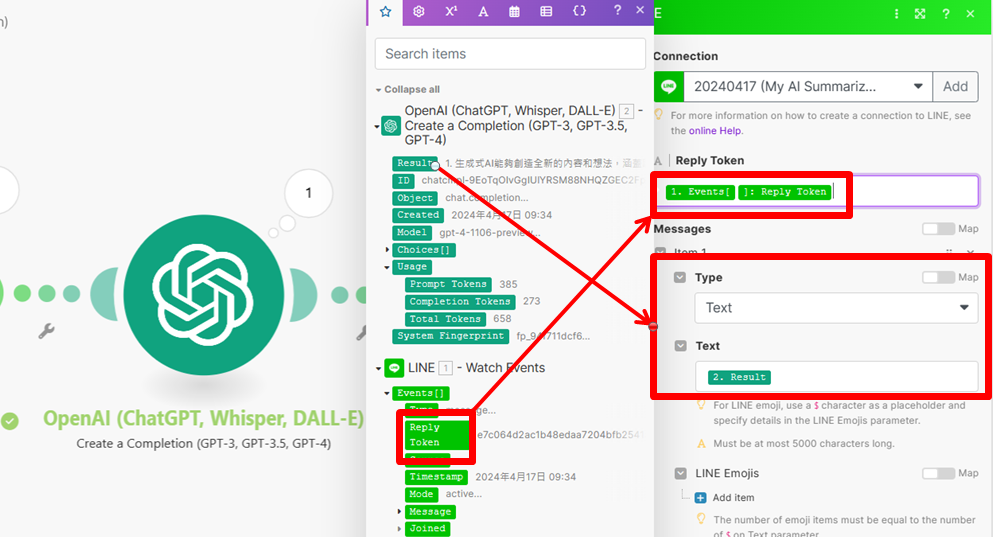Screen dimensions: 993x537
Task: Open the star favorites tab in mapping panel
Action: (385, 11)
